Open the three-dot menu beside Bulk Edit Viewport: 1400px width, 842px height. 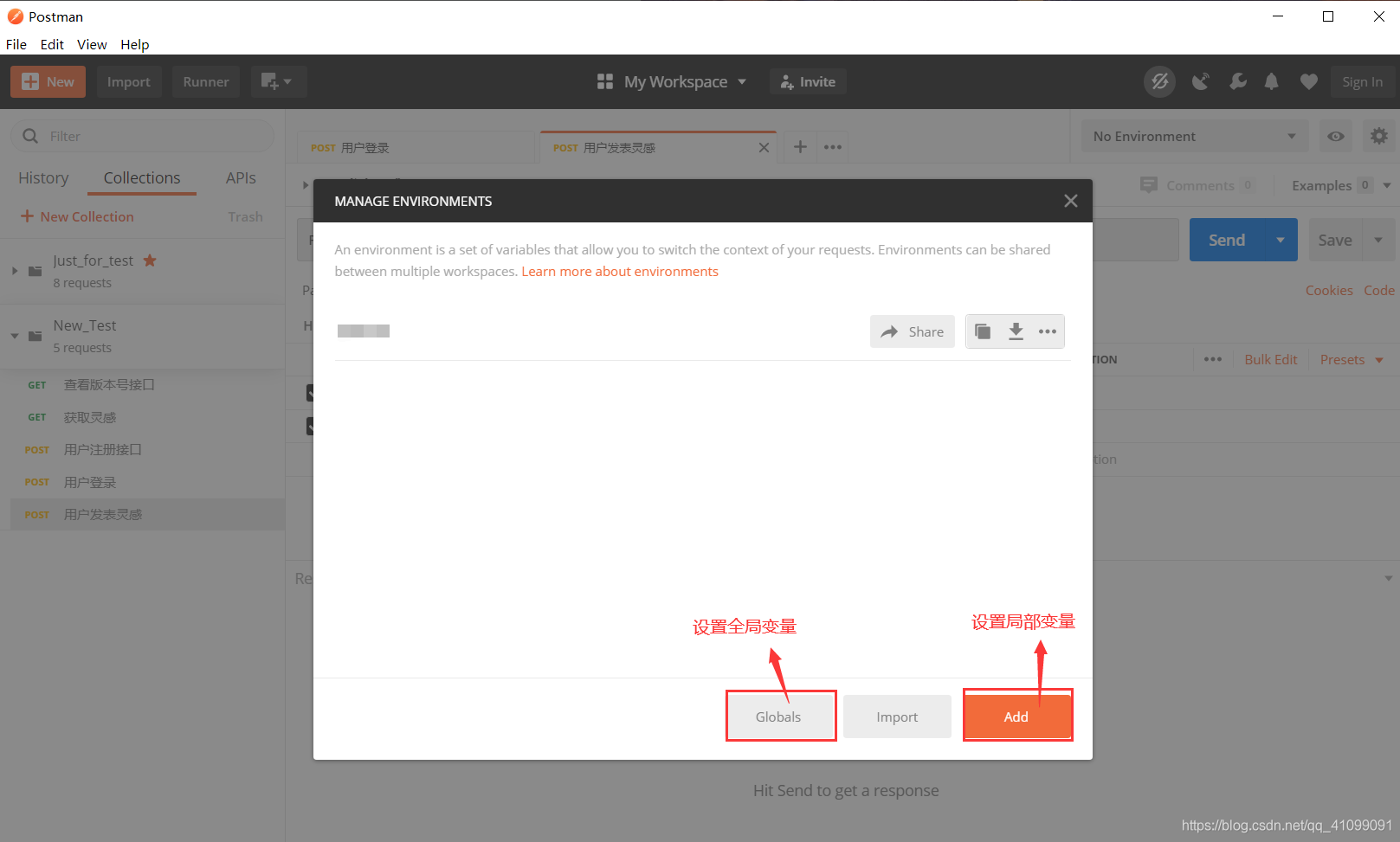click(x=1213, y=359)
